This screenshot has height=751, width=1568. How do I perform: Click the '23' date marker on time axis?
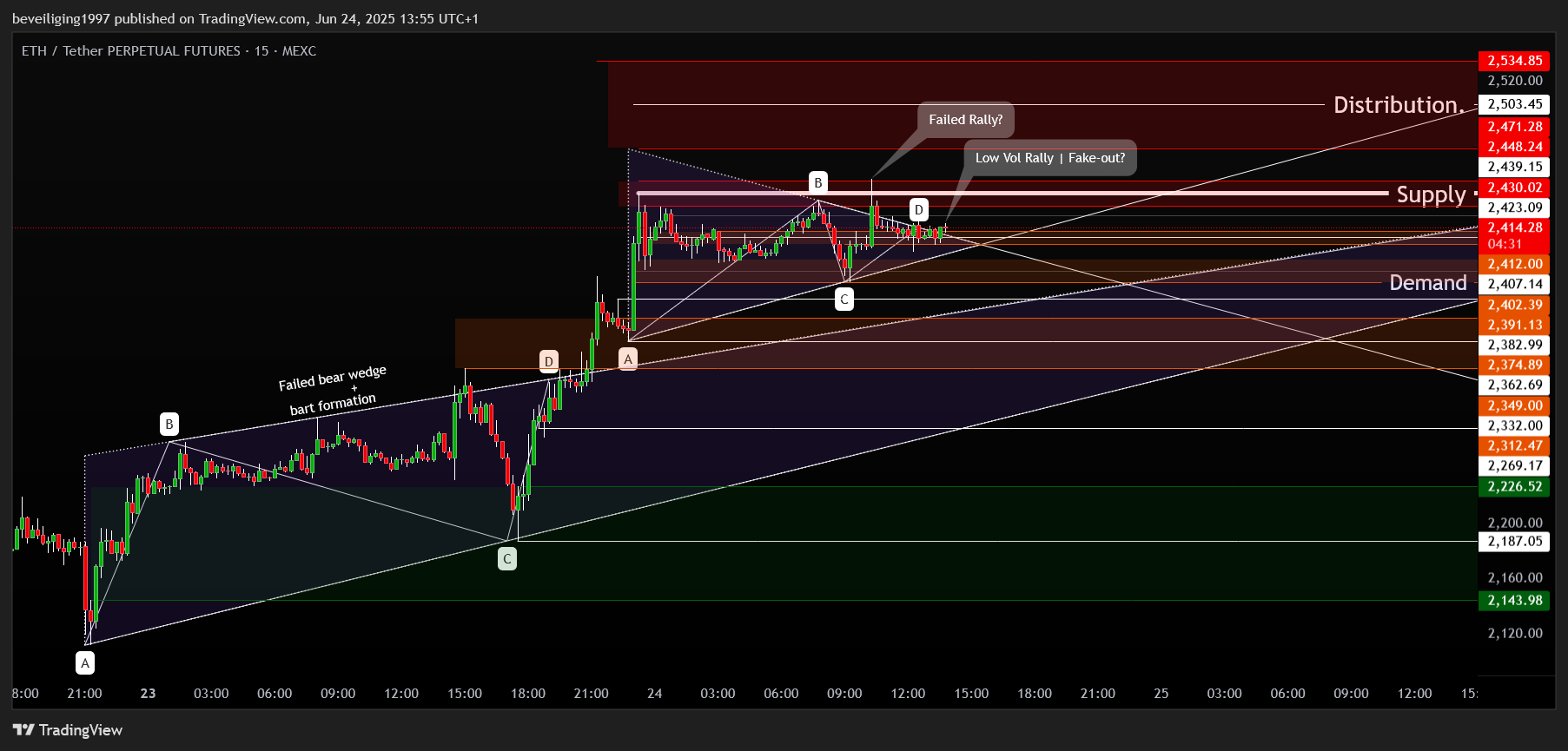tap(149, 693)
